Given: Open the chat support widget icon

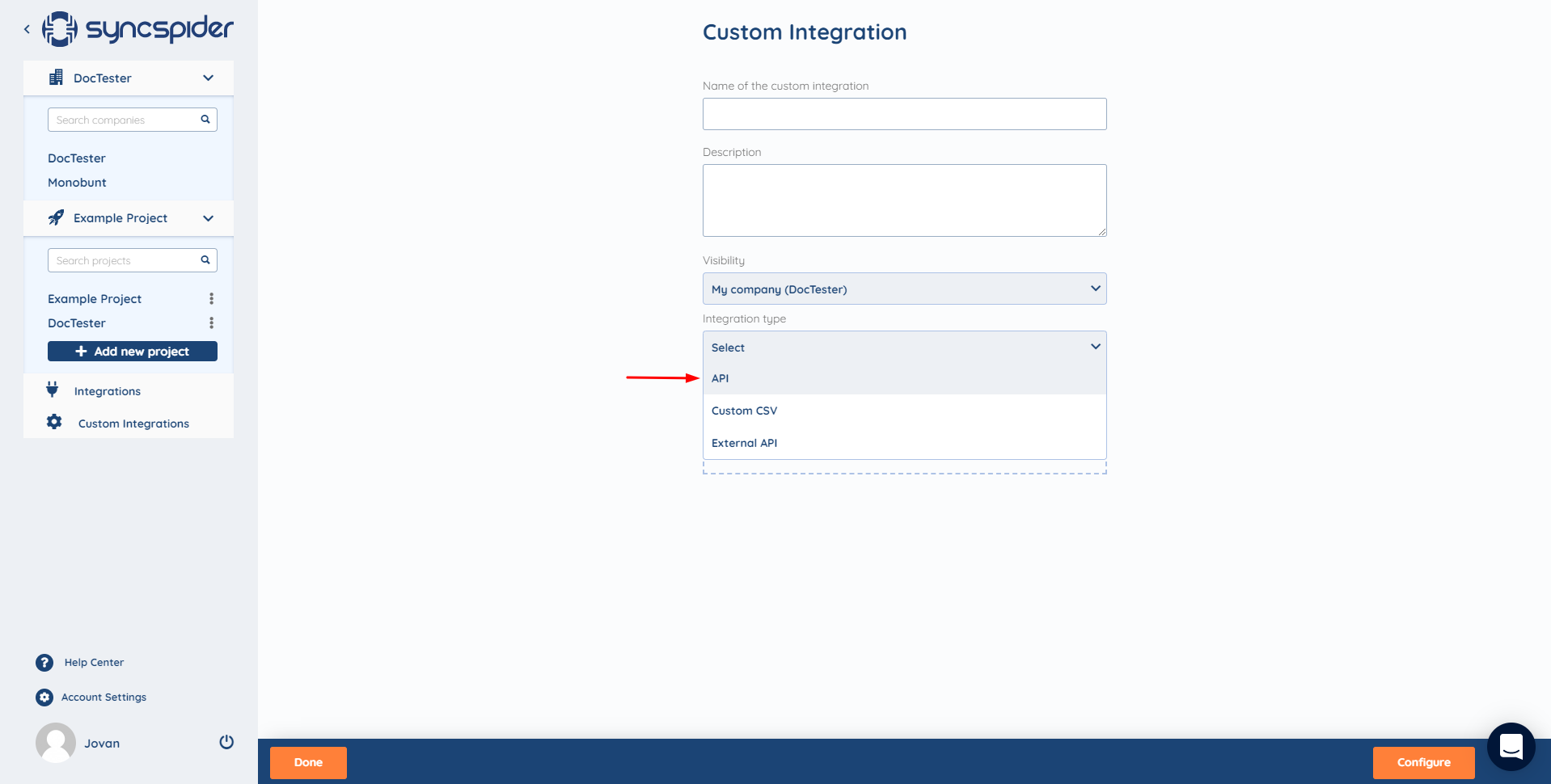Looking at the screenshot, I should (x=1511, y=747).
